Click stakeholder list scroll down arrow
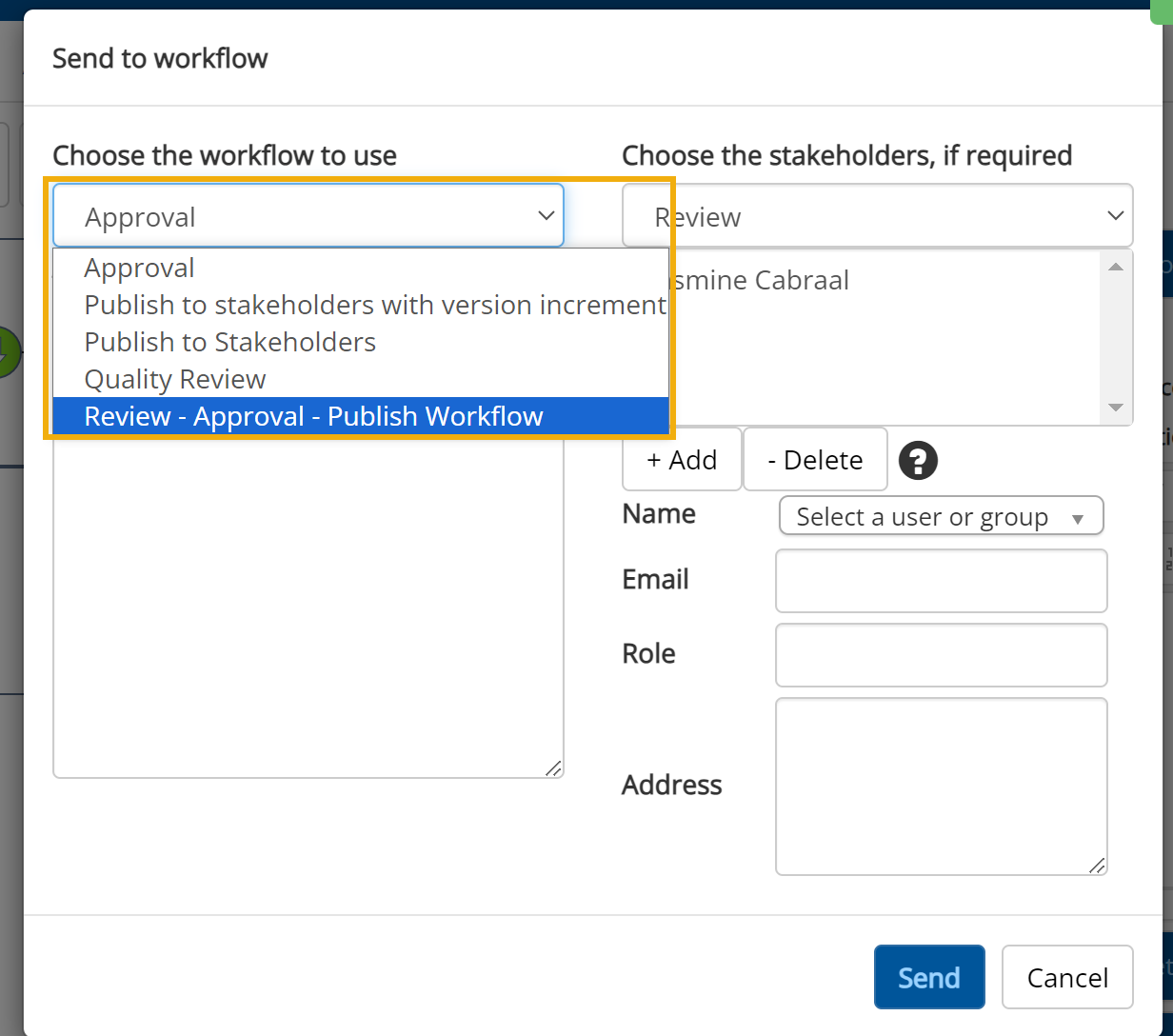 (x=1116, y=408)
